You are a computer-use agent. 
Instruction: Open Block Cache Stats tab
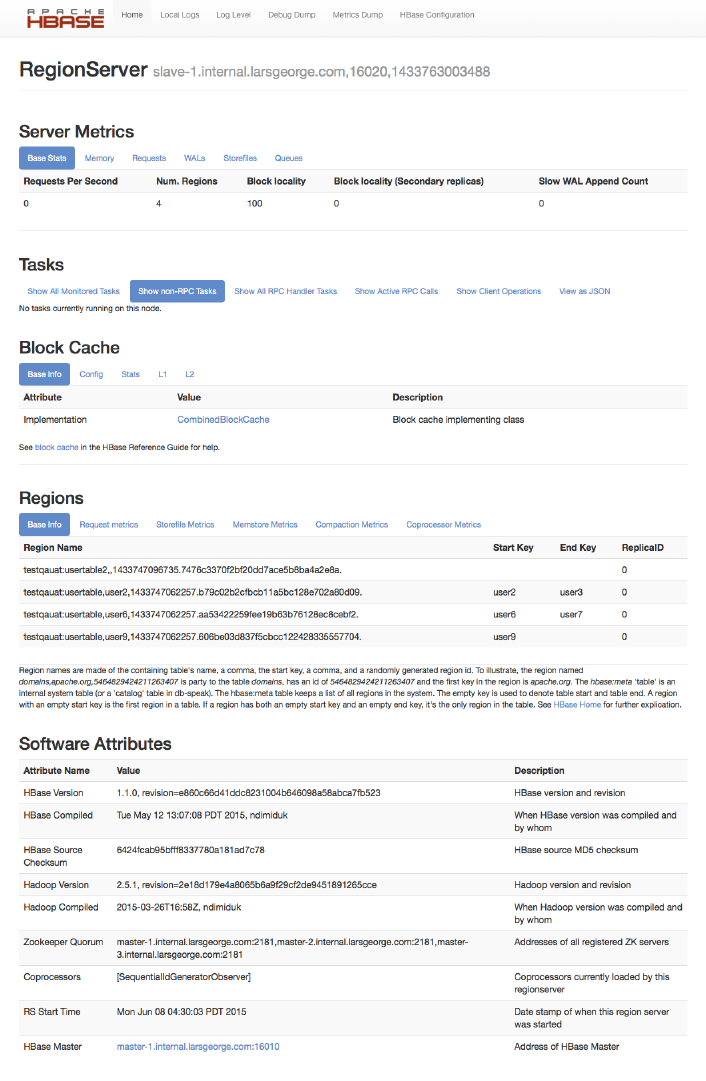130,374
